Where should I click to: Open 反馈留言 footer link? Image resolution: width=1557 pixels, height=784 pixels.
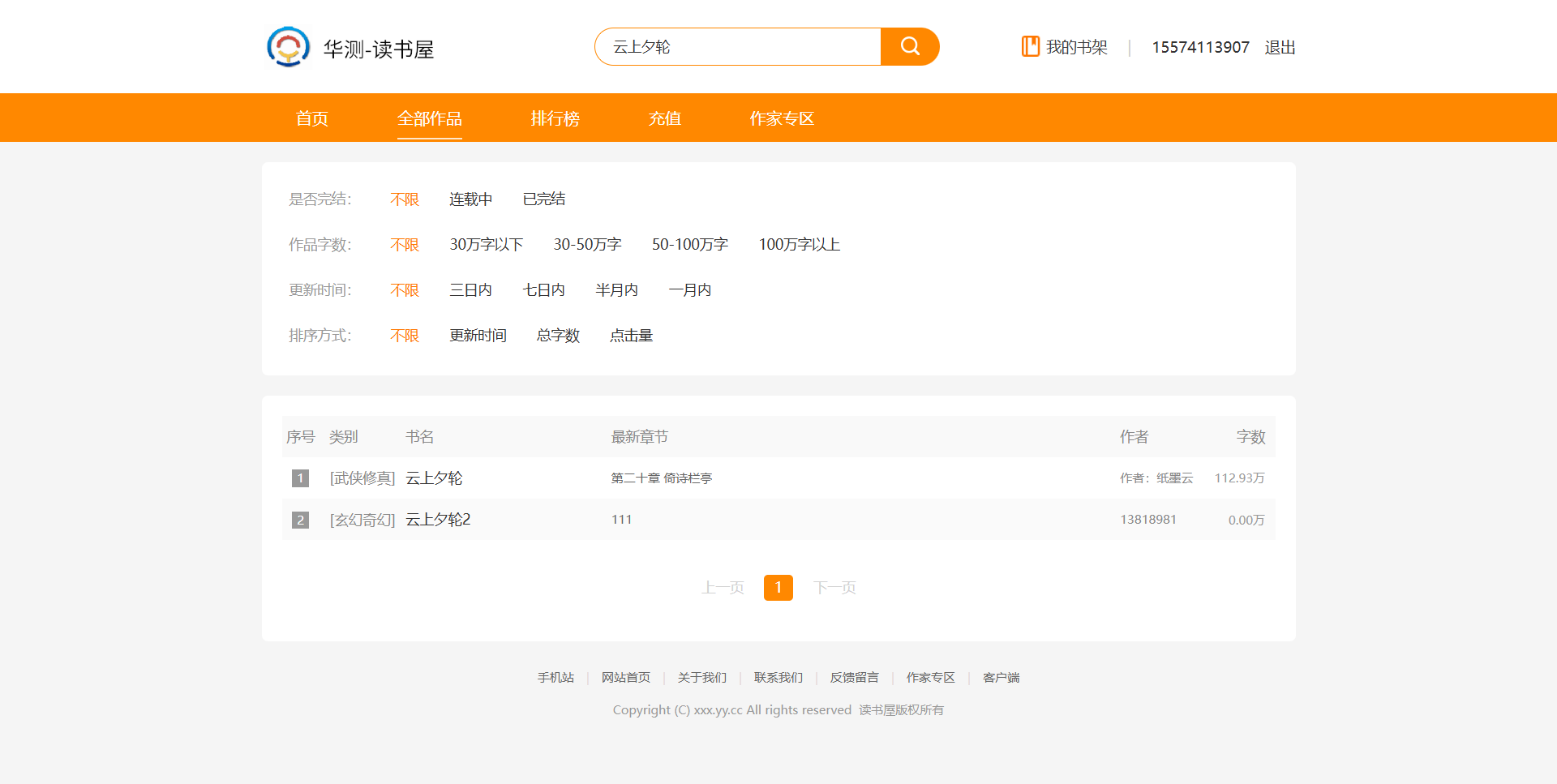855,678
